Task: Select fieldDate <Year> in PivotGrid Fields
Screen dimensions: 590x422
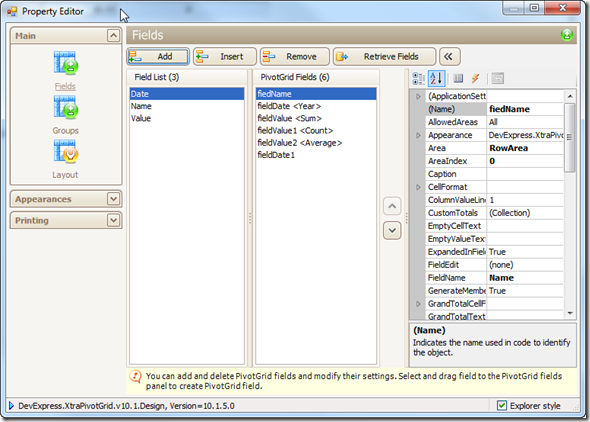Action: (316, 106)
